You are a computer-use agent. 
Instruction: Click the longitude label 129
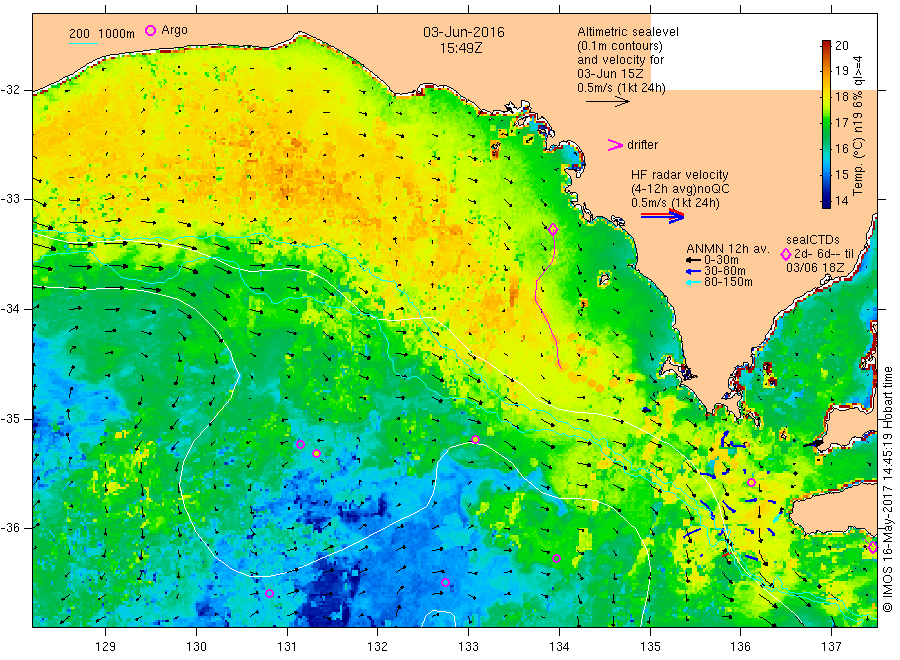tap(106, 647)
